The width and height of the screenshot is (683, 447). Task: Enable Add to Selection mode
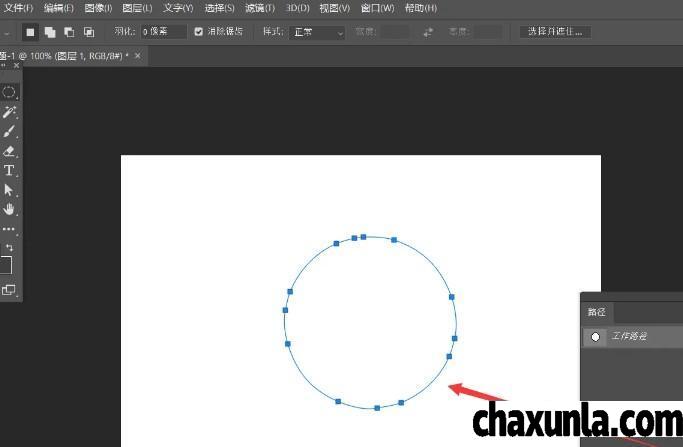[49, 32]
